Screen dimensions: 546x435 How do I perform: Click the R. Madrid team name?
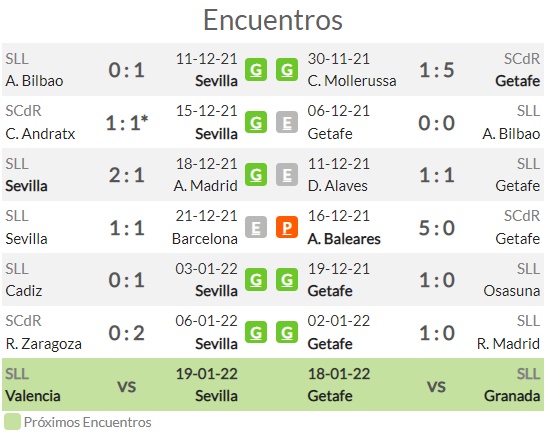pos(508,344)
